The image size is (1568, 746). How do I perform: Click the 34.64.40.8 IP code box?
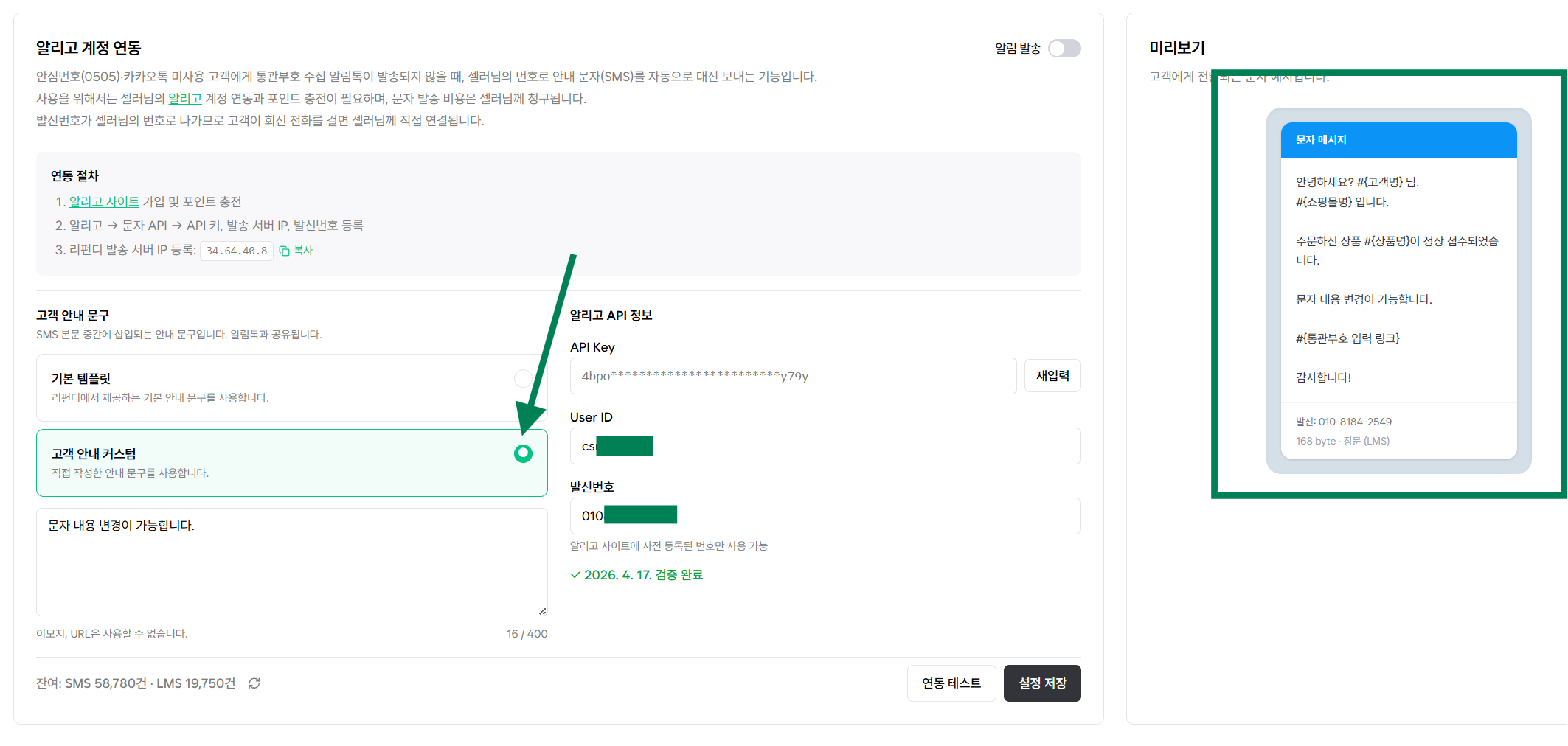point(237,251)
